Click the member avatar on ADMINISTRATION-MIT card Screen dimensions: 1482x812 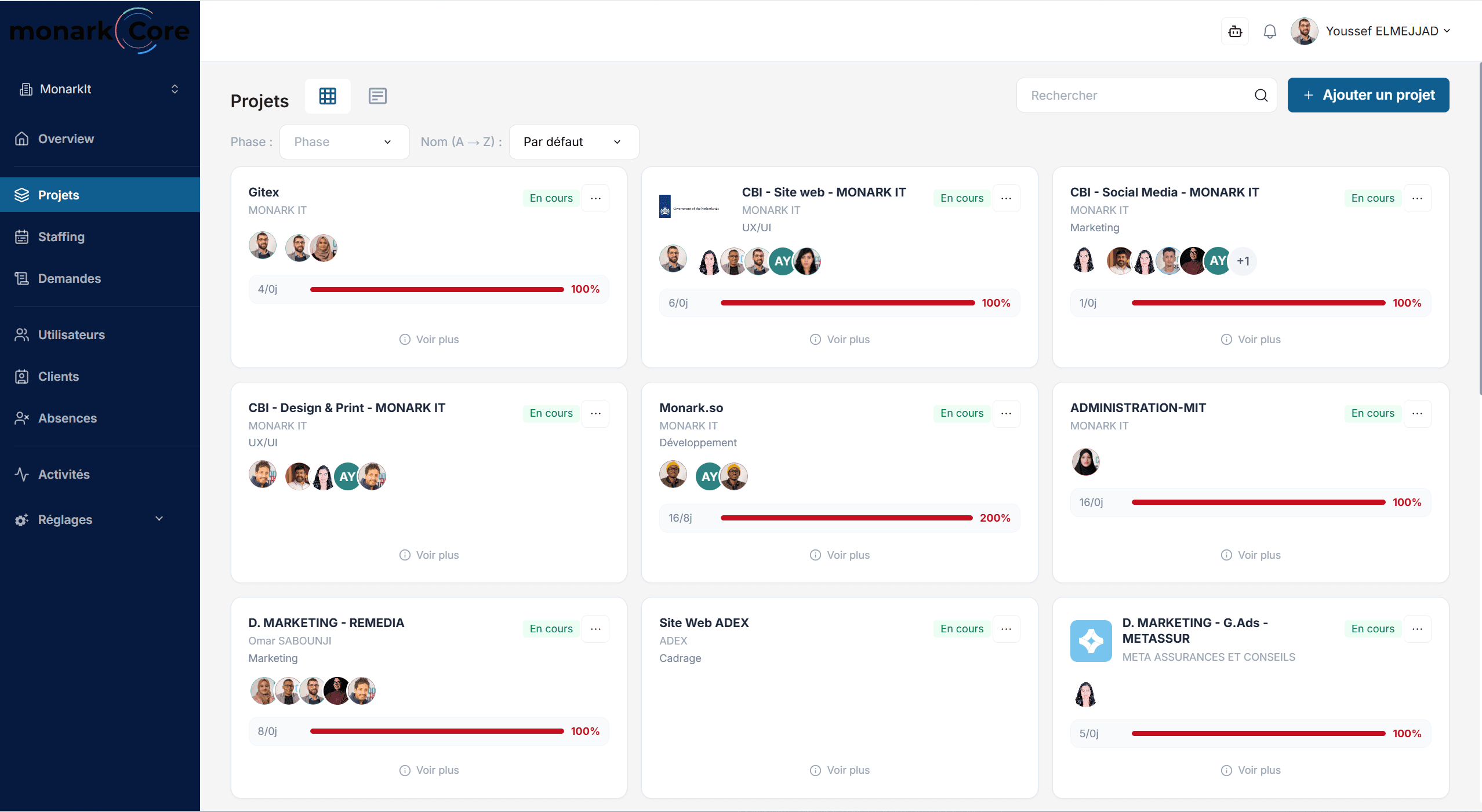(1085, 462)
